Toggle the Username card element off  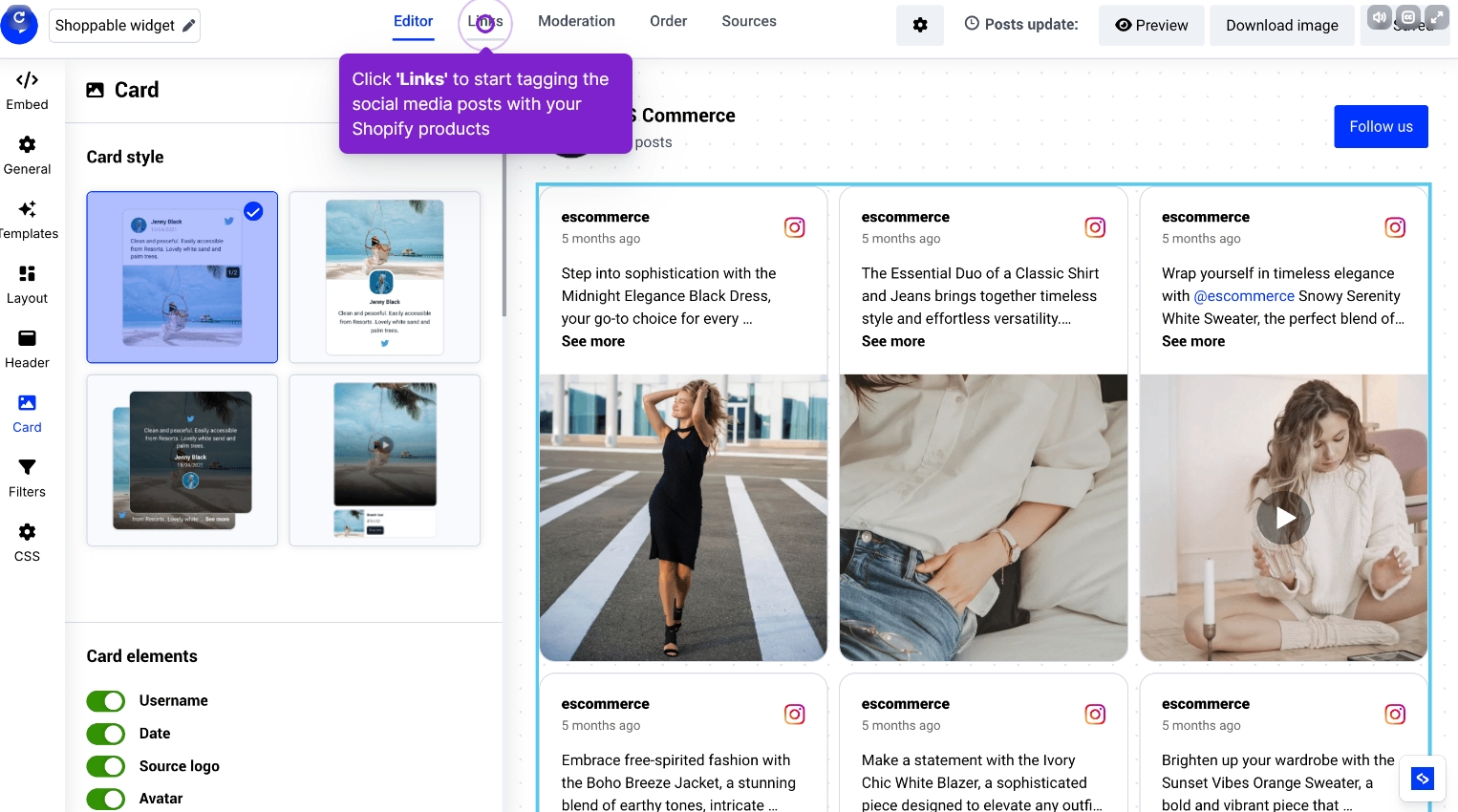coord(105,700)
